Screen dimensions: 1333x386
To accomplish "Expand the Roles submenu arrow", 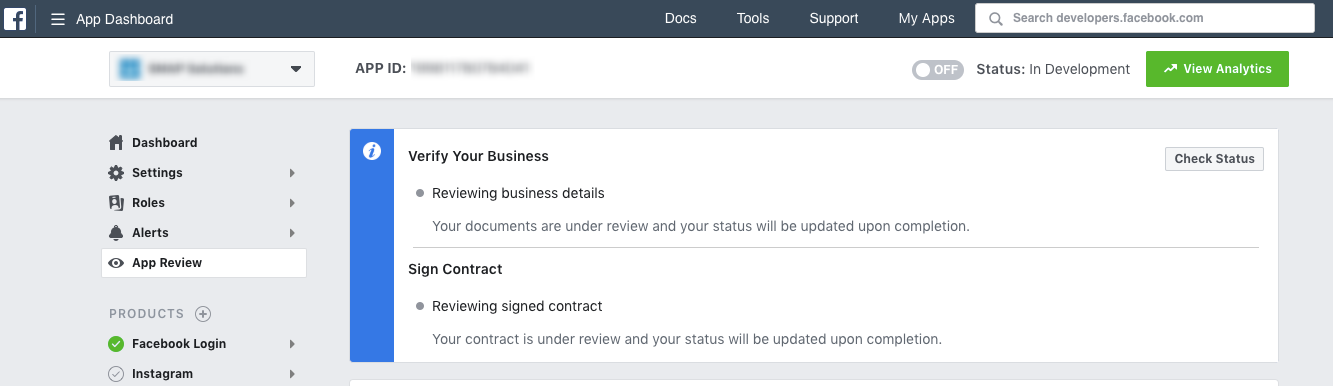I will 292,203.
